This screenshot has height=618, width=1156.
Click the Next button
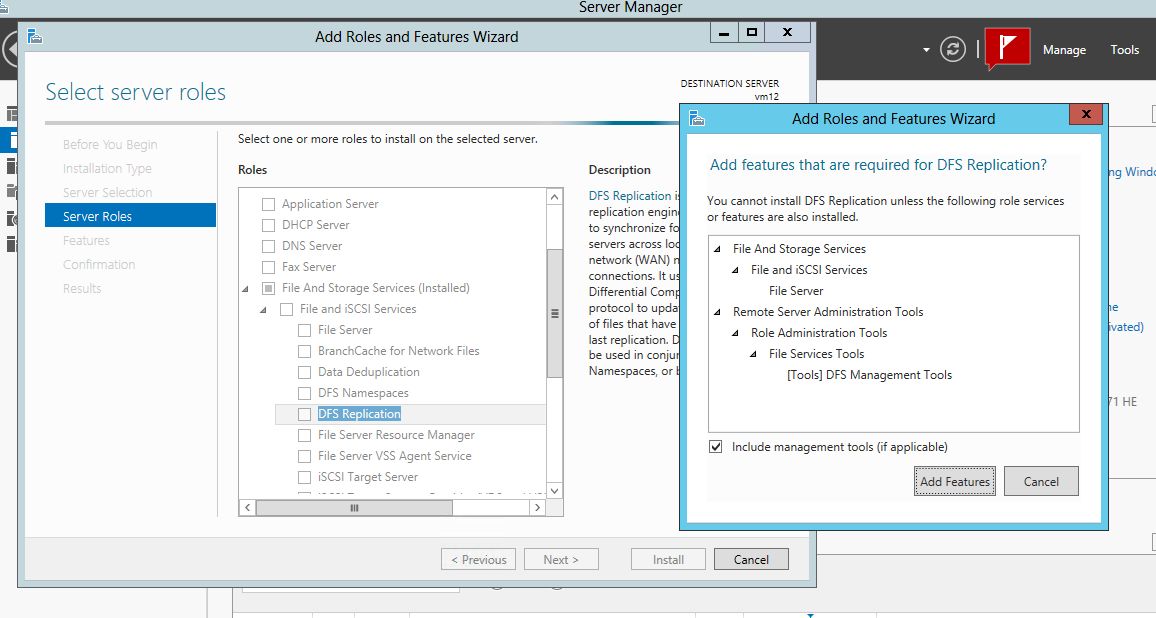[x=561, y=559]
